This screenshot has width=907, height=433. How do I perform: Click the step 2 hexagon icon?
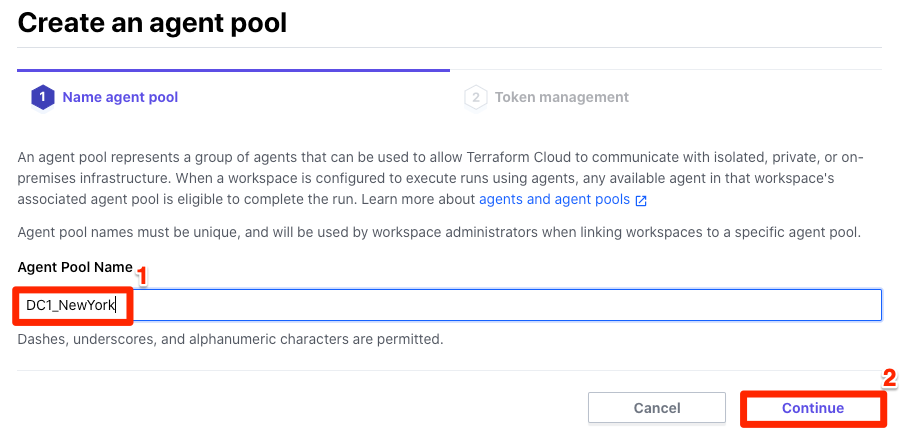pos(475,98)
